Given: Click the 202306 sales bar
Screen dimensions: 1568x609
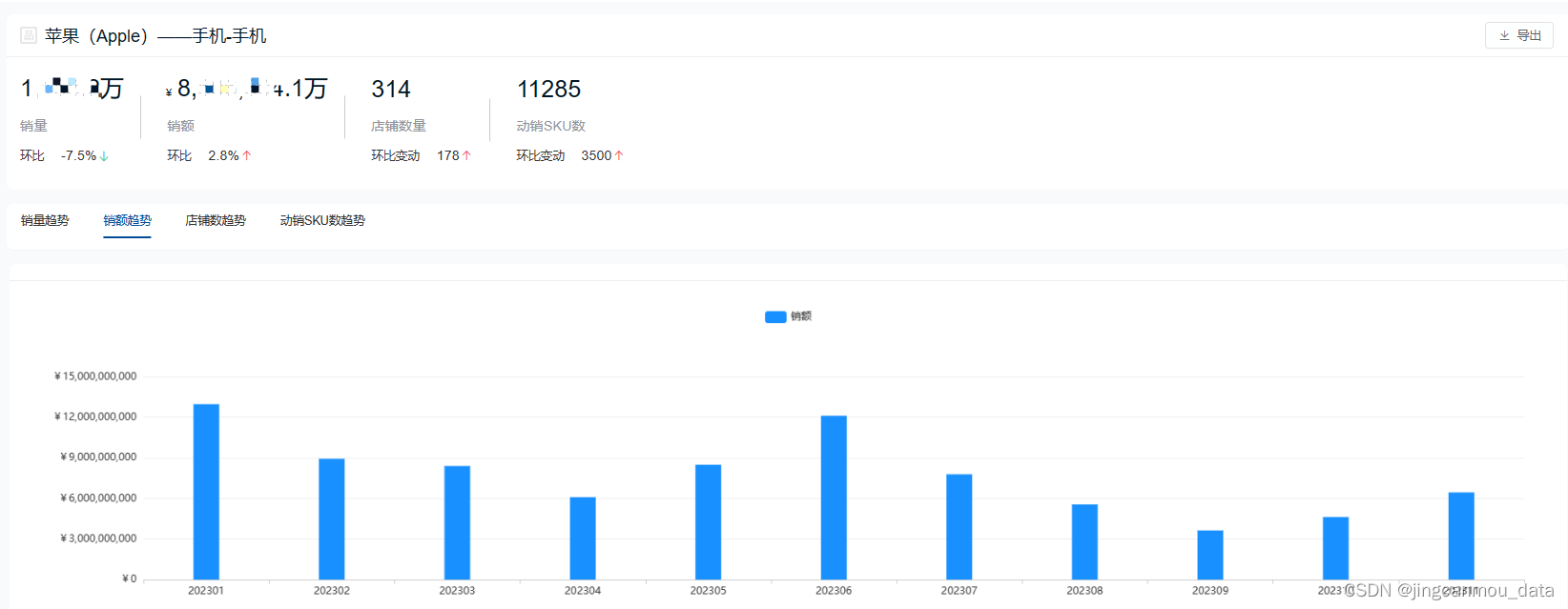Looking at the screenshot, I should 834,497.
